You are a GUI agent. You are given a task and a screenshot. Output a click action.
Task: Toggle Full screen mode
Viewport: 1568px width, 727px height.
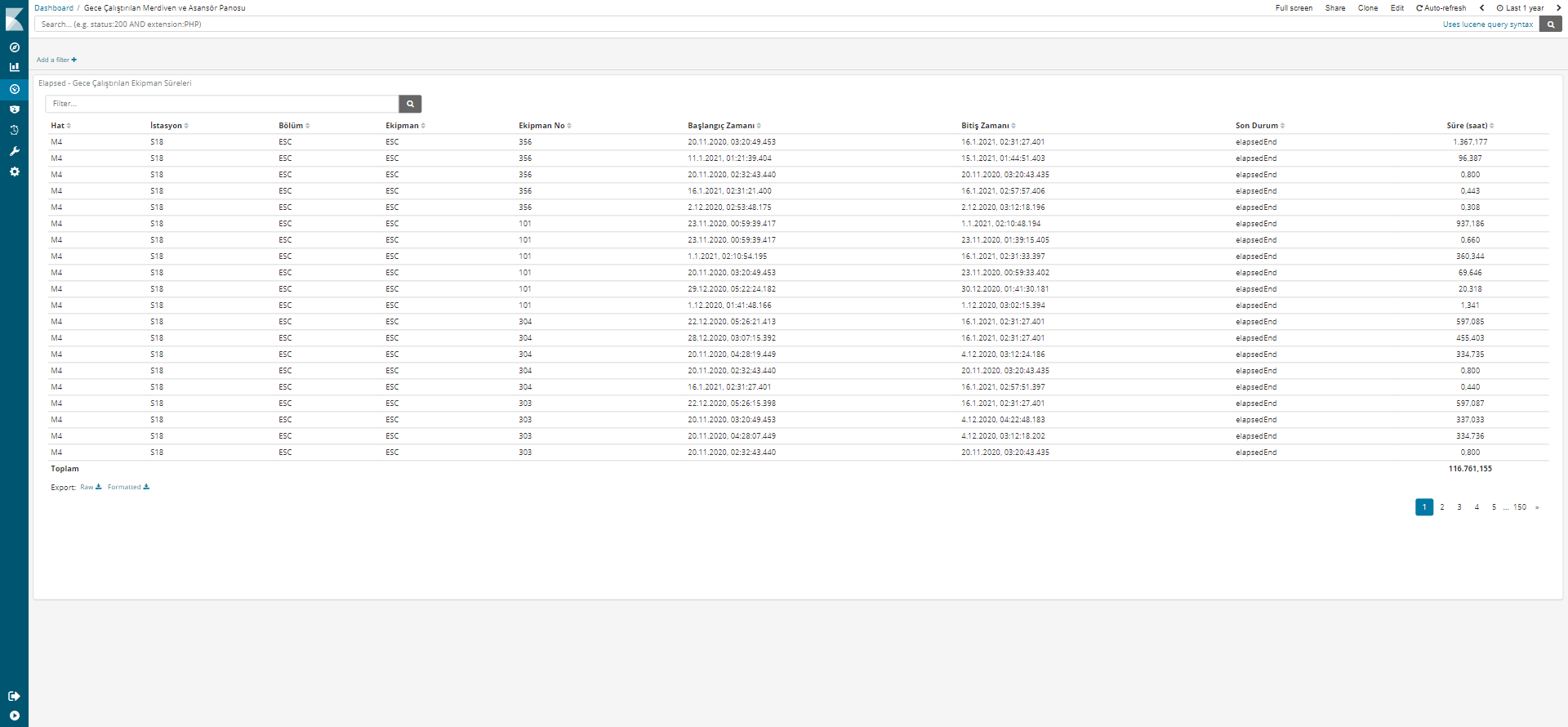tap(1294, 8)
